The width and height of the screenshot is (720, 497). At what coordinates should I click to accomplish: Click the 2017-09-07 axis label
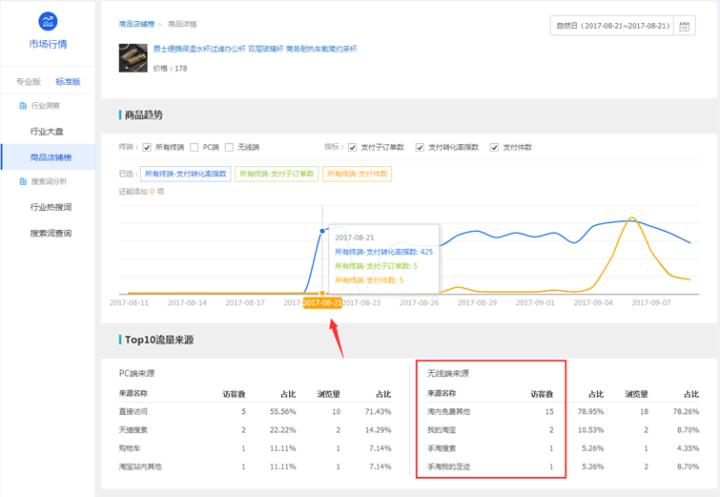[x=651, y=303]
